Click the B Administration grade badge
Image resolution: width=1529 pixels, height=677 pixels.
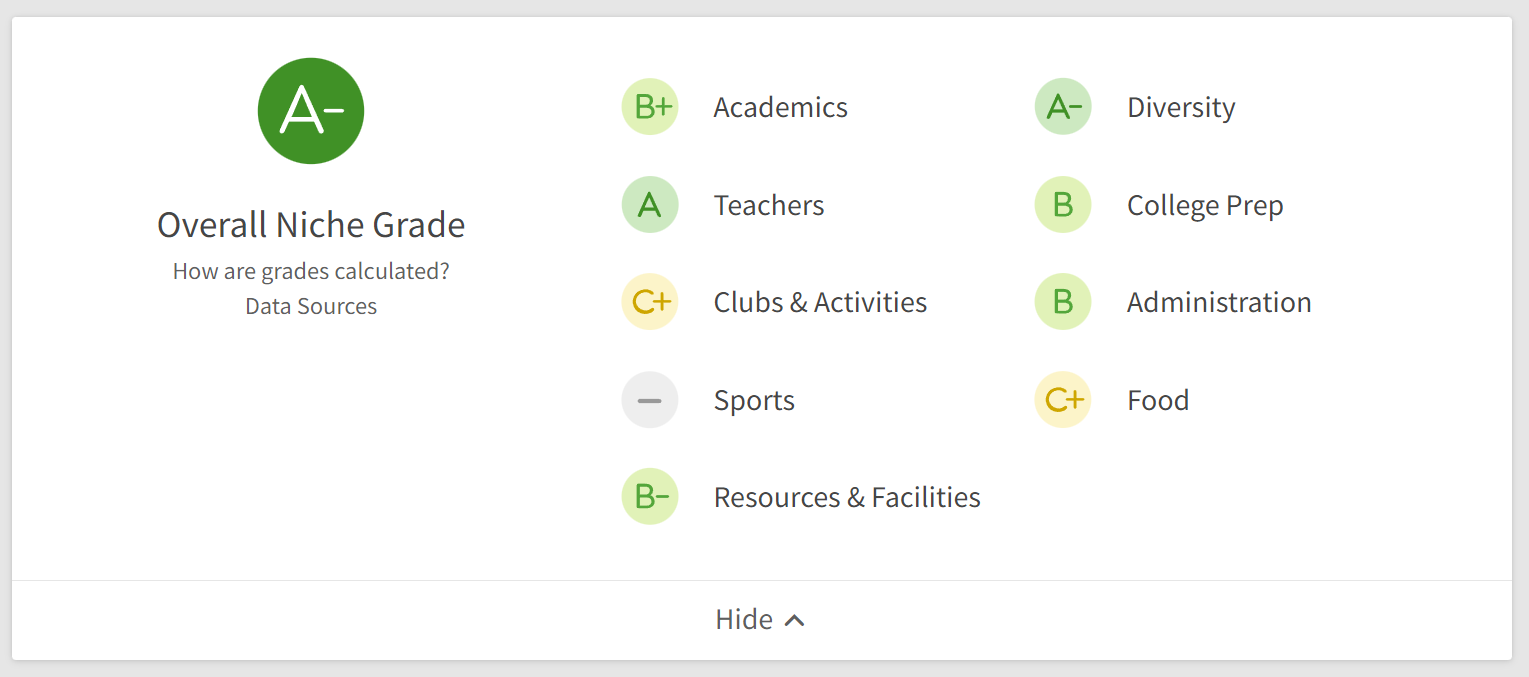tap(1063, 302)
